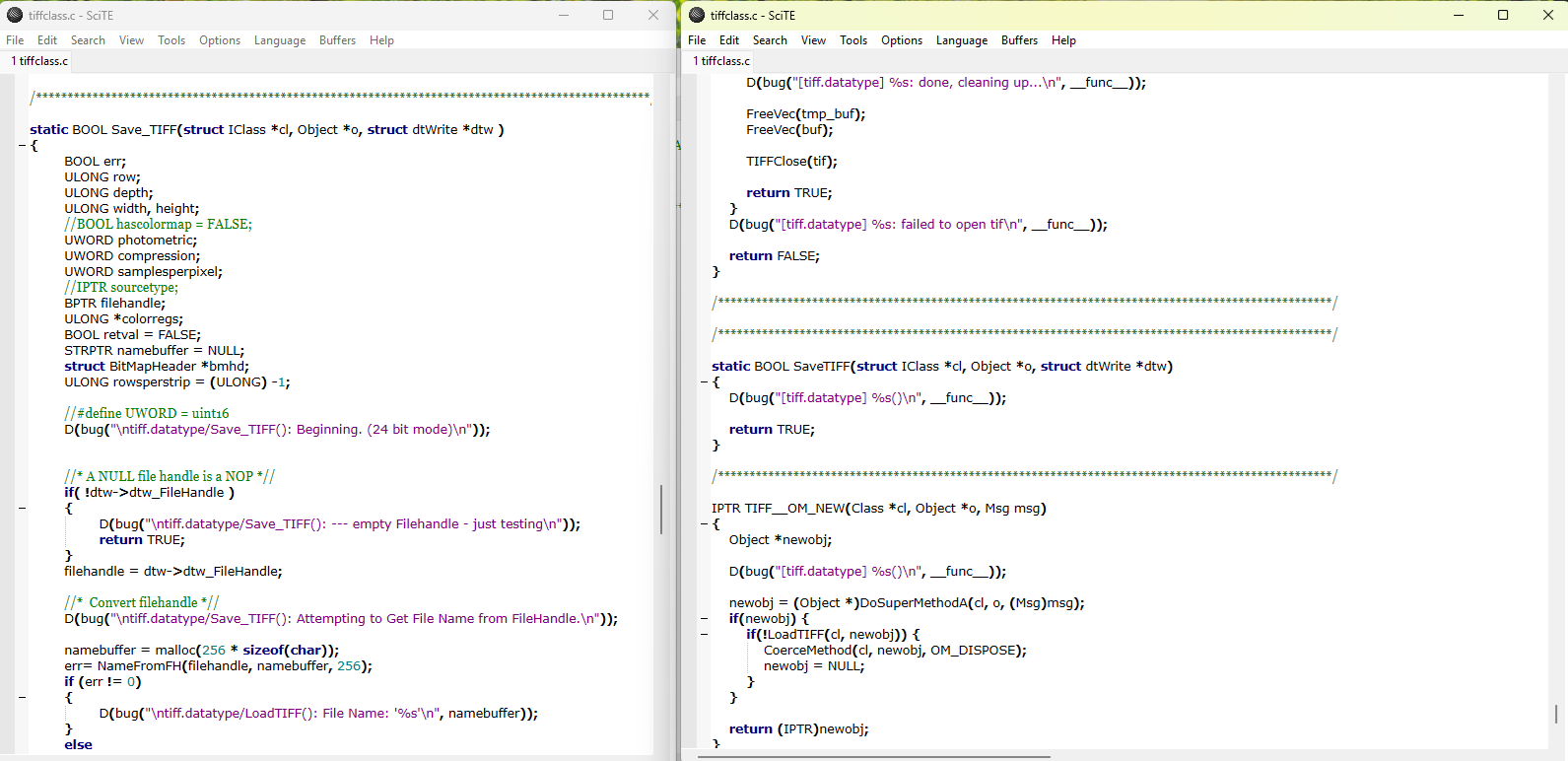Open Help menu in left SciTE window
Screen dimensions: 1568x761
pos(381,40)
